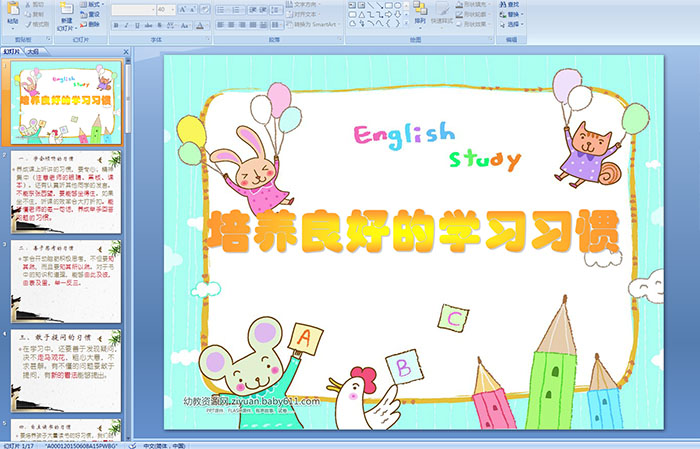This screenshot has width=700, height=449.
Task: Select slide 4 thumbnail
Action: (66, 371)
